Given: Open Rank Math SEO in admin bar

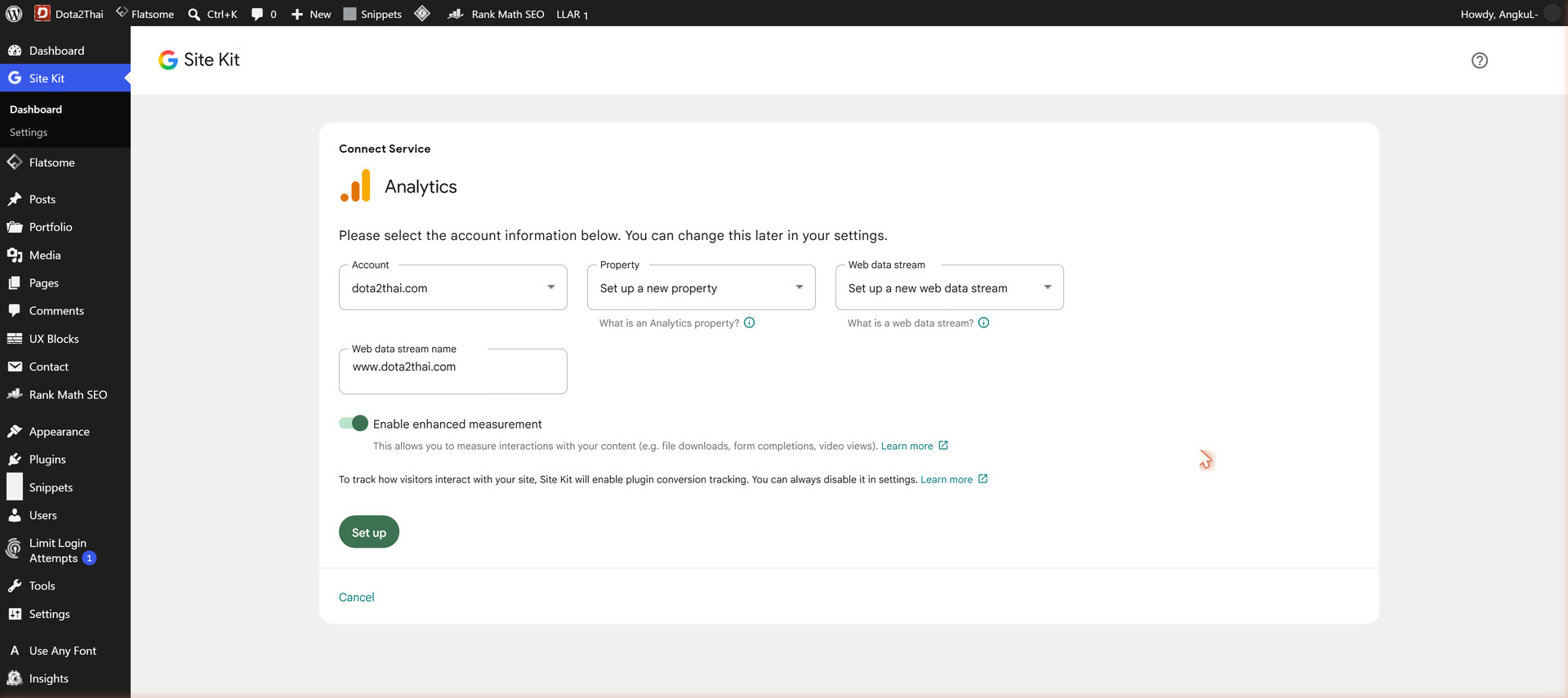Looking at the screenshot, I should [496, 14].
